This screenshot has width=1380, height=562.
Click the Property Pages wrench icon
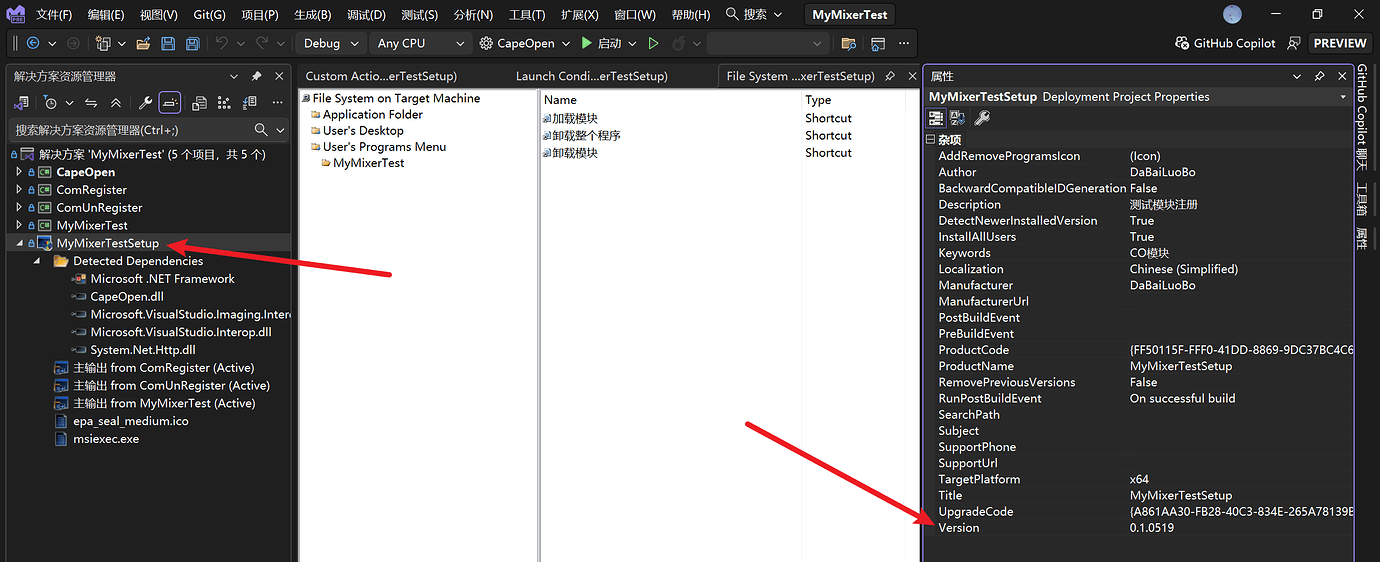click(982, 118)
